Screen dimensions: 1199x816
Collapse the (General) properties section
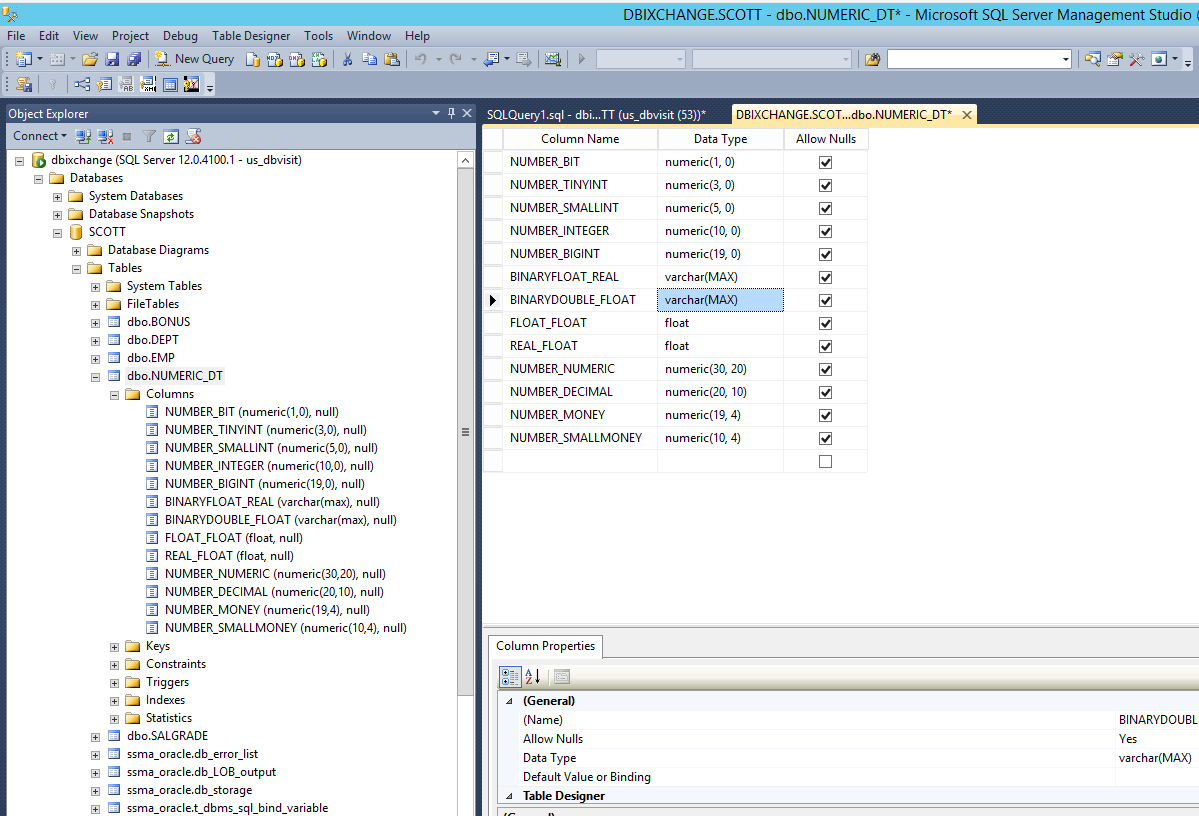[x=509, y=701]
